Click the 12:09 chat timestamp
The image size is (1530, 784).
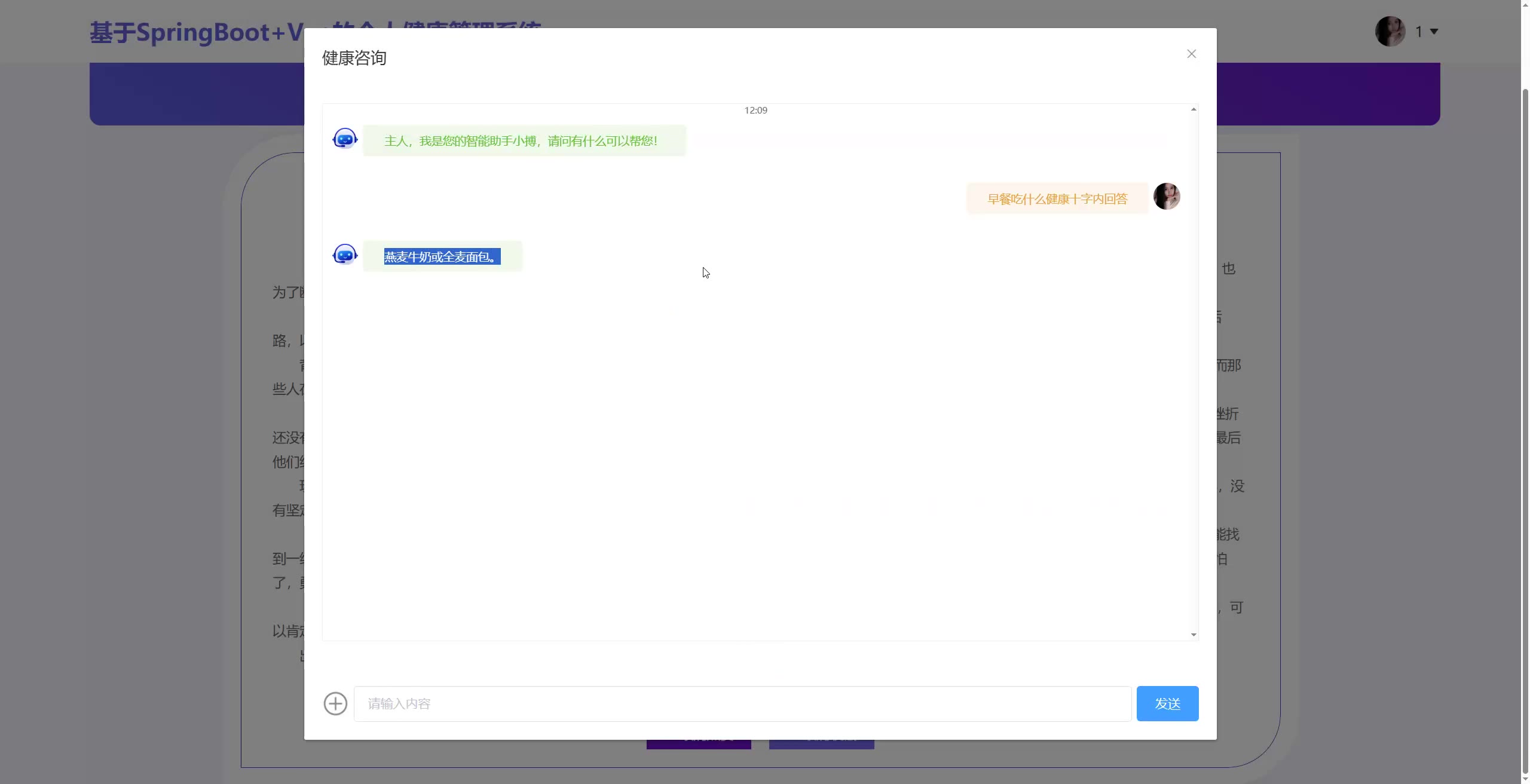[755, 111]
